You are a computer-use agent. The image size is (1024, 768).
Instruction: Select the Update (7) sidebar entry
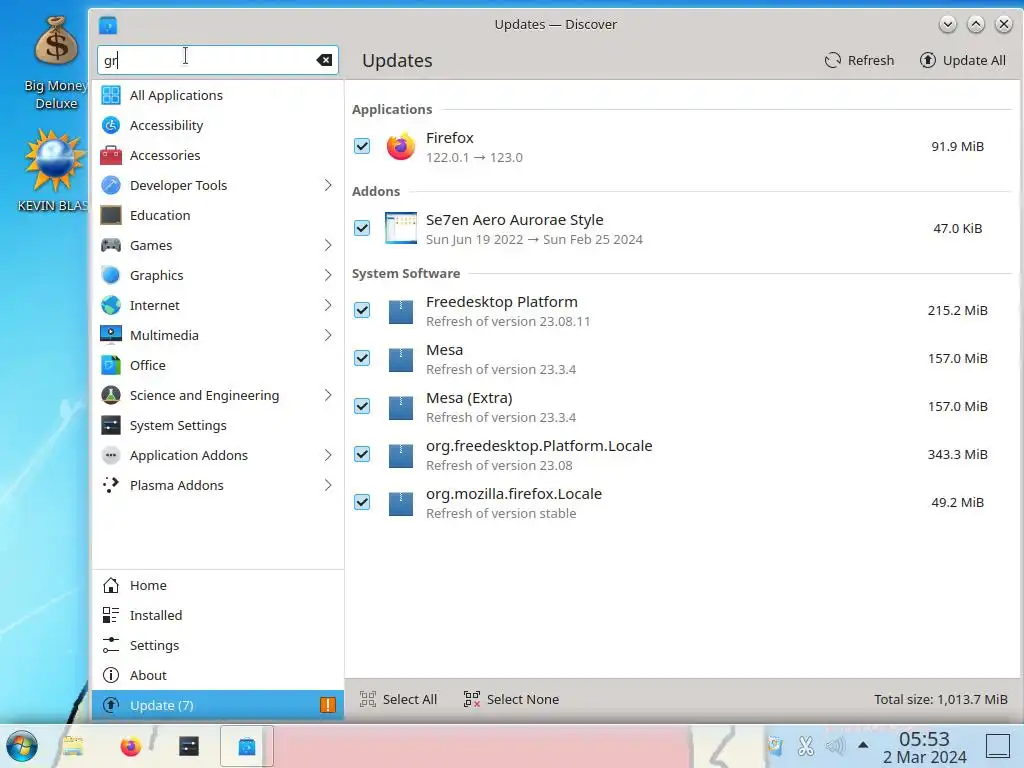click(217, 705)
